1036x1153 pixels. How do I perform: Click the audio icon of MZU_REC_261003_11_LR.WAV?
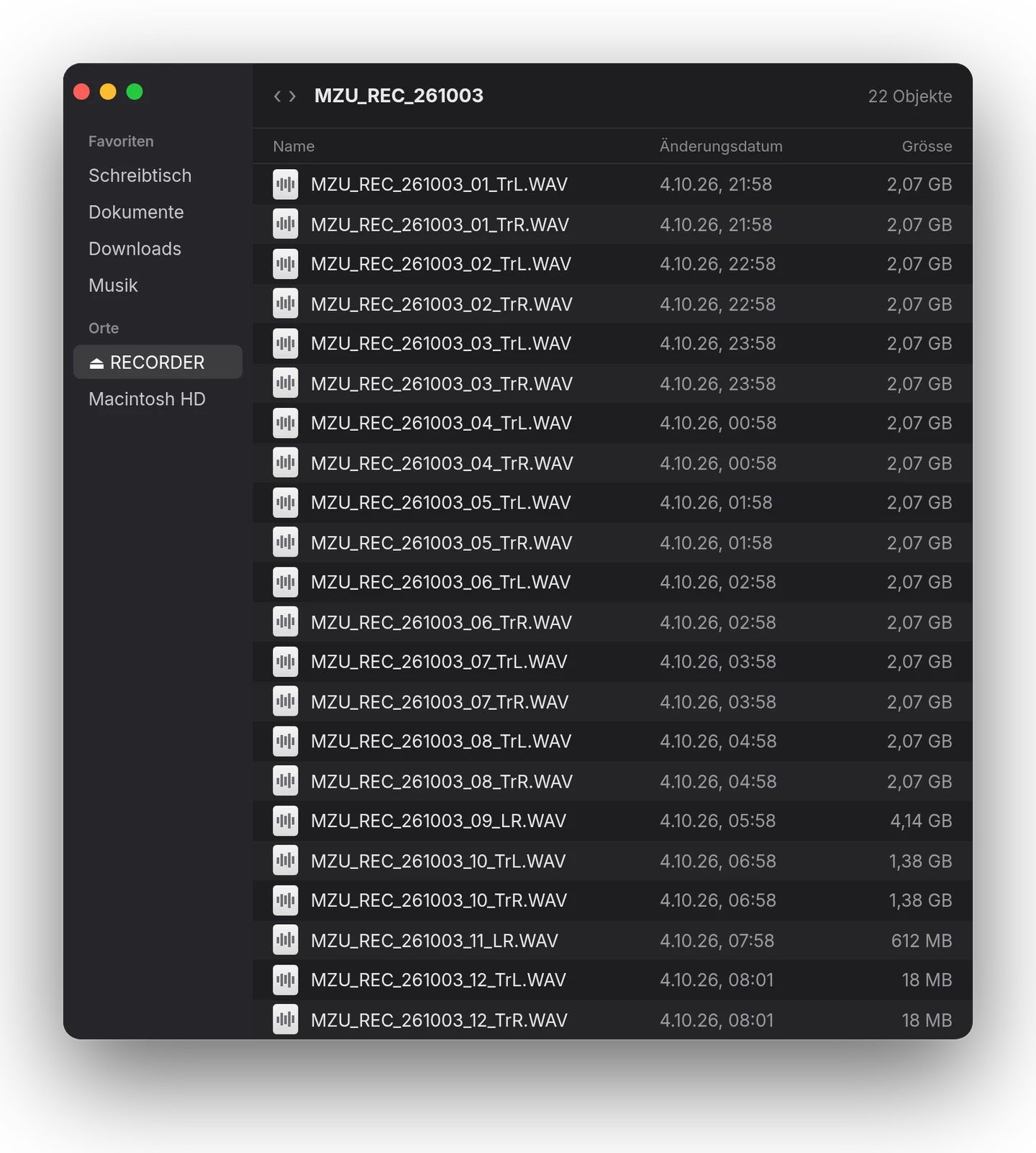pyautogui.click(x=286, y=940)
